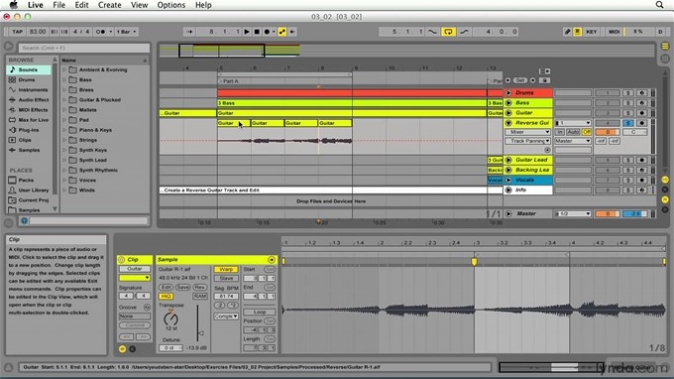The width and height of the screenshot is (674, 379).
Task: Open the Master output routing dropdown
Action: (x=573, y=141)
